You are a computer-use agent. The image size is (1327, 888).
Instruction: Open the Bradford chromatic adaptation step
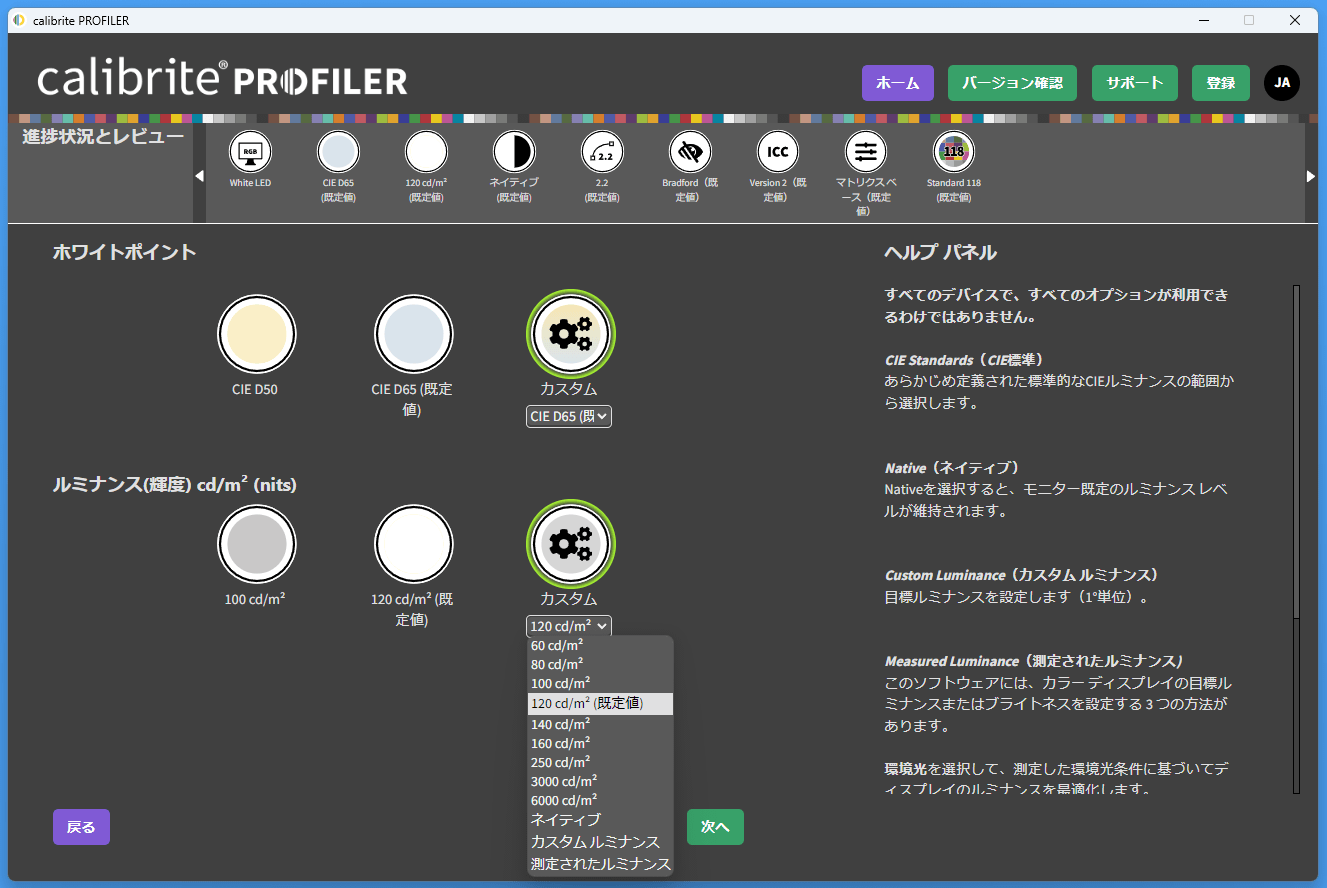[x=690, y=152]
